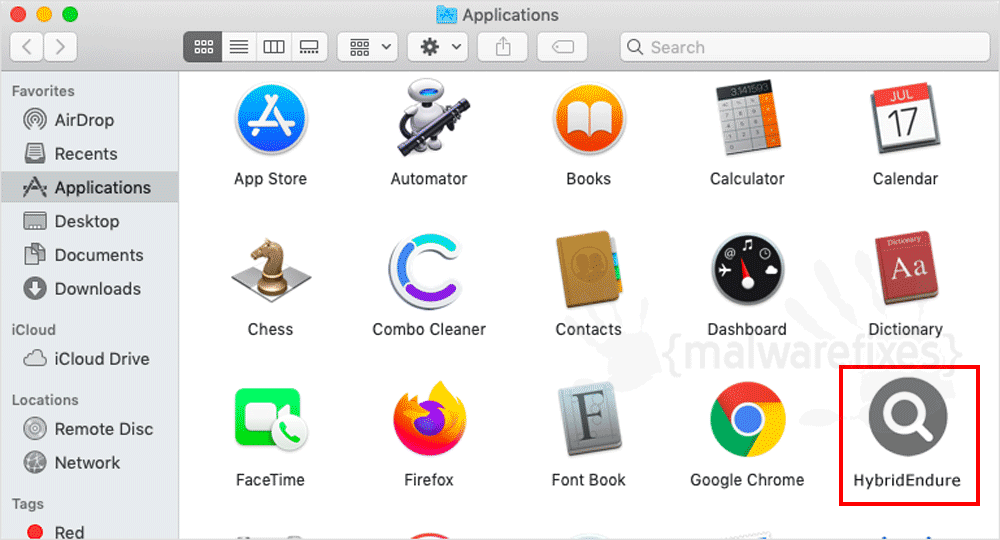This screenshot has height=540, width=1000.
Task: Open the group-by arrangement dropdown
Action: click(x=368, y=47)
